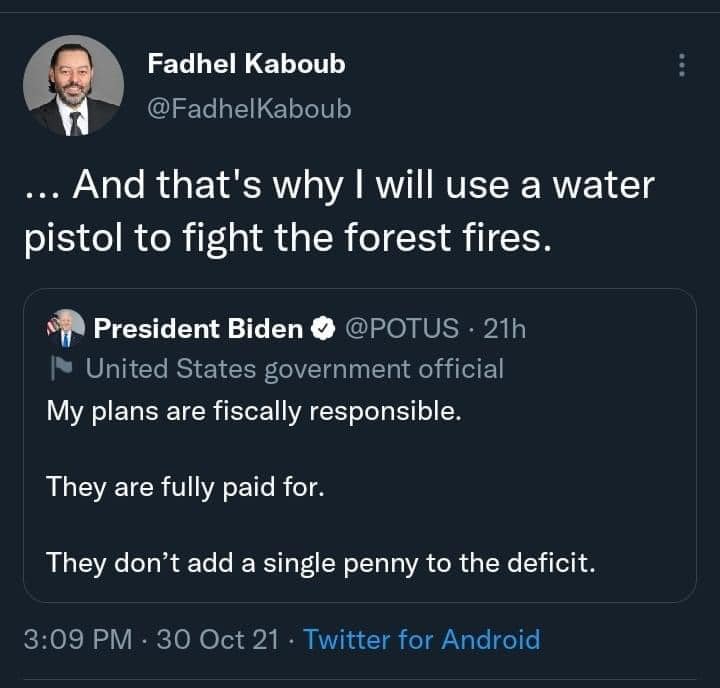Click the gray flag icon
This screenshot has height=688, width=720.
(58, 369)
